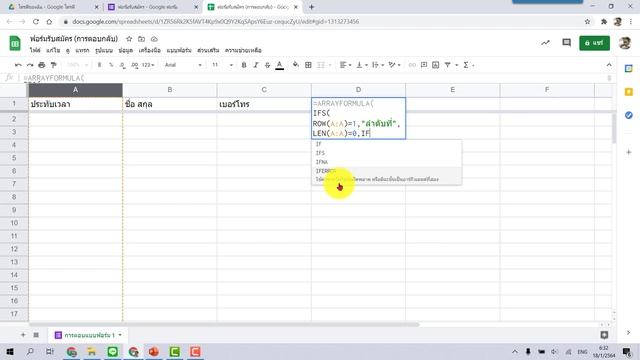Open the all sheets list icon
The width and height of the screenshot is (640, 360).
click(x=36, y=335)
